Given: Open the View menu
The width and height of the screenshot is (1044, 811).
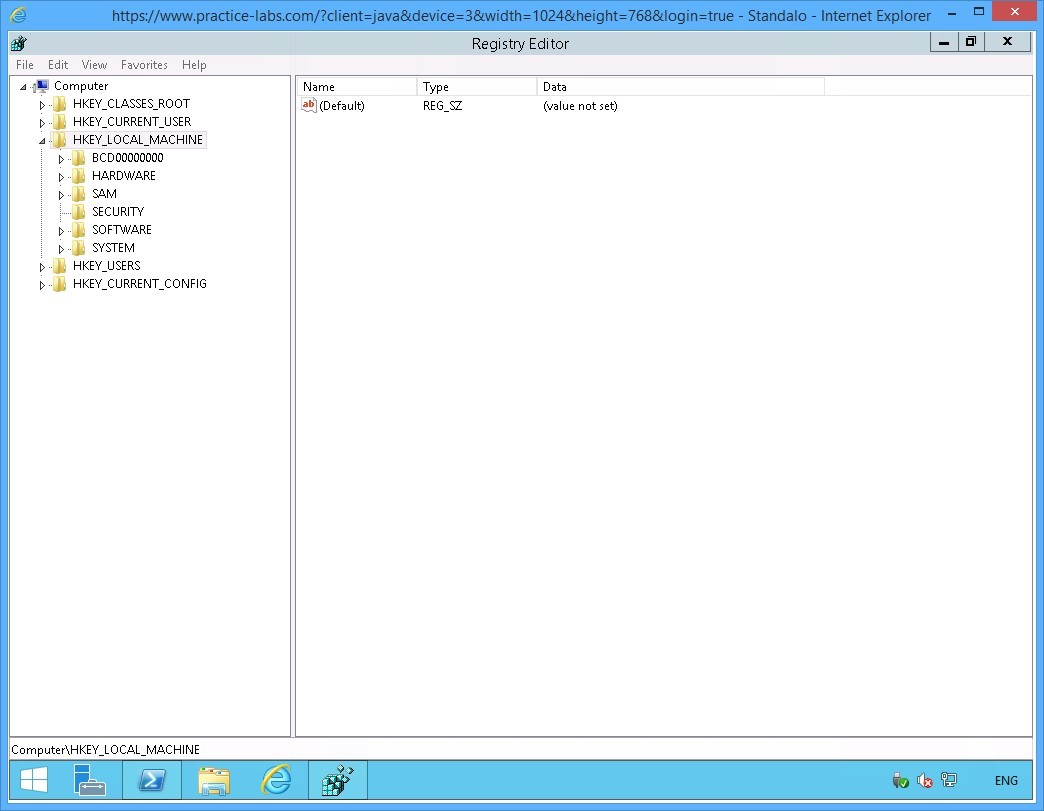Looking at the screenshot, I should pyautogui.click(x=94, y=65).
